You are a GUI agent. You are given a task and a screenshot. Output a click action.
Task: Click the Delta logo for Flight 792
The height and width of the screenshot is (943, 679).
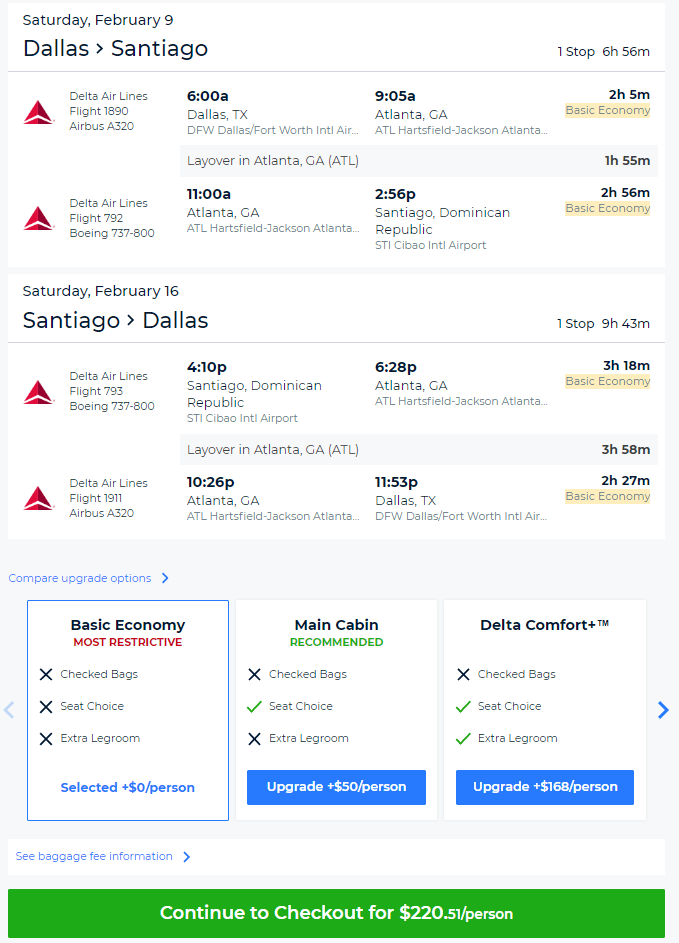tap(38, 218)
